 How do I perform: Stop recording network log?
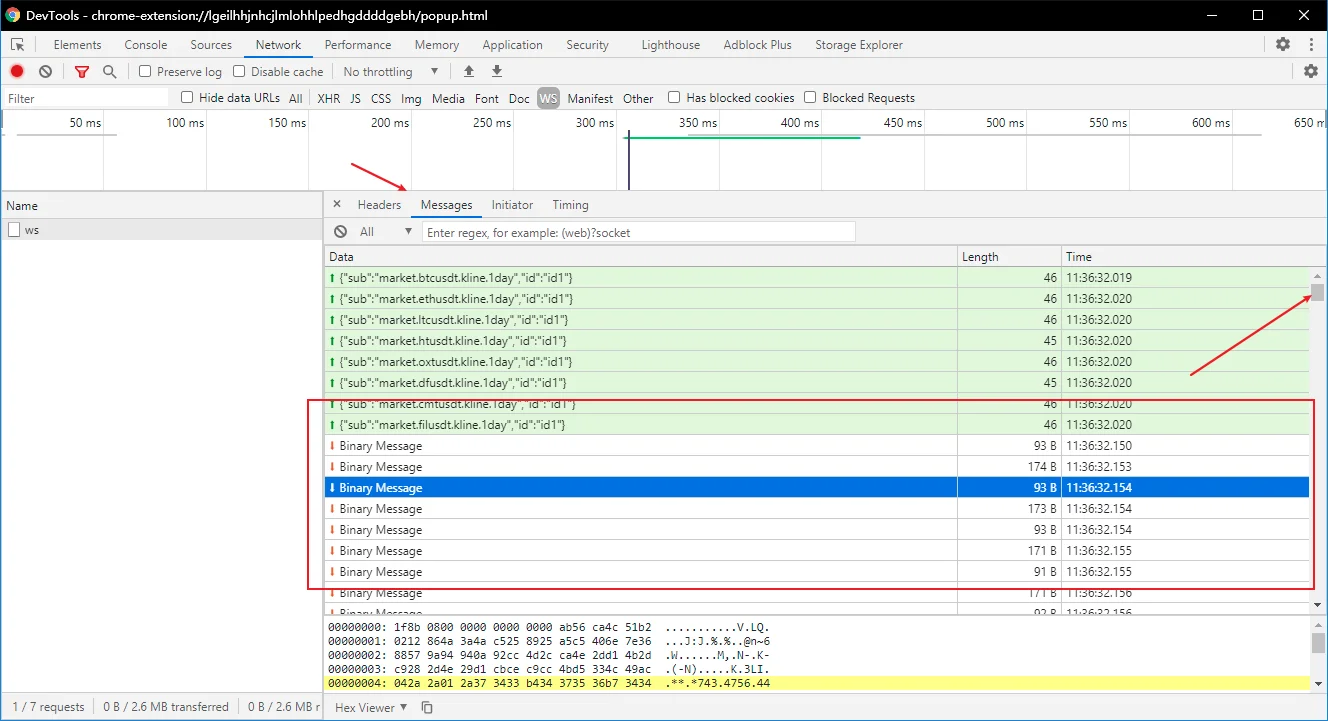pyautogui.click(x=17, y=71)
